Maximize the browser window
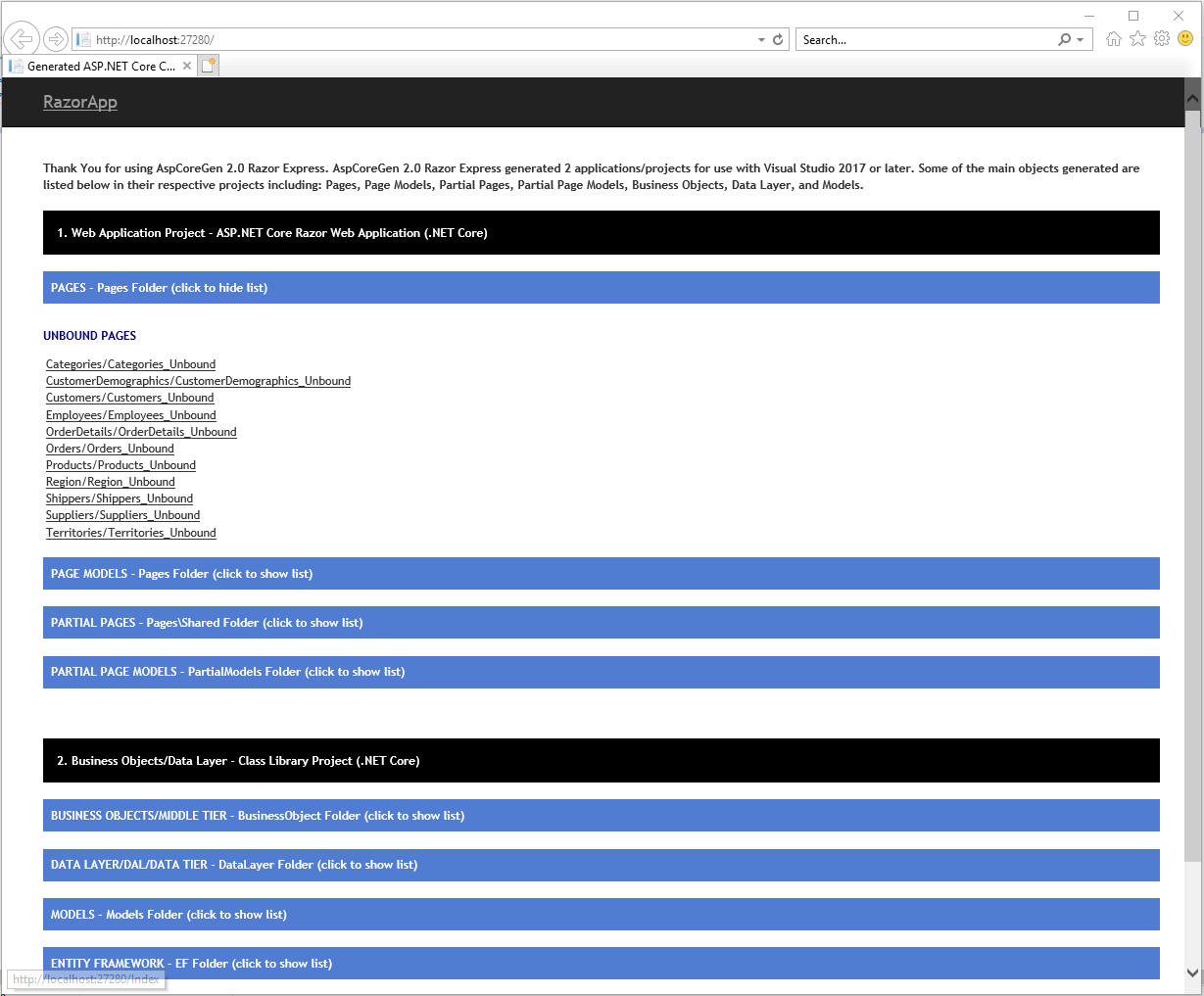Image resolution: width=1204 pixels, height=996 pixels. coord(1133,16)
